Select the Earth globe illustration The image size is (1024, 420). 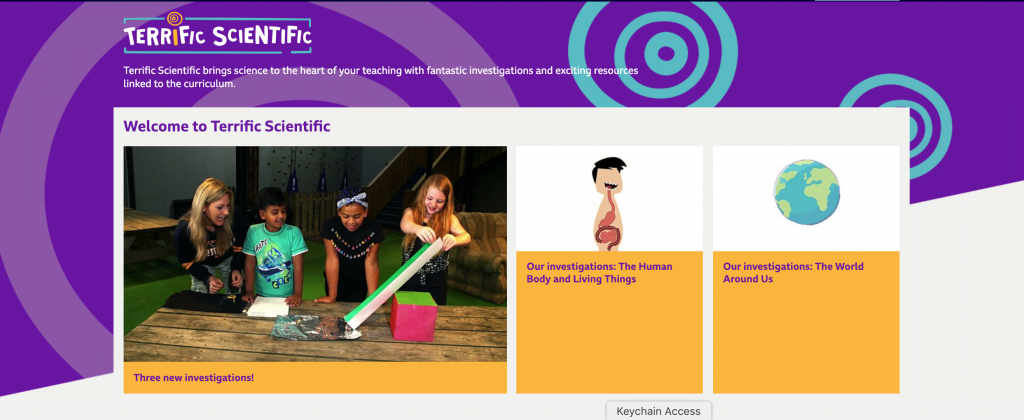pyautogui.click(x=807, y=192)
